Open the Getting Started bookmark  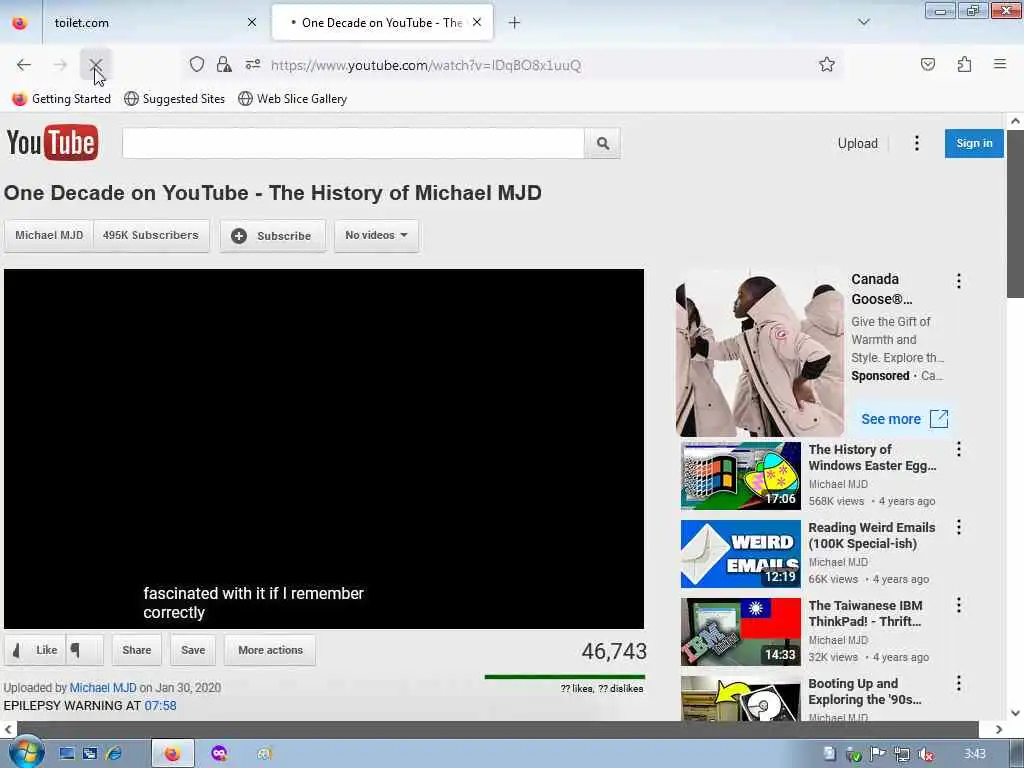(x=62, y=99)
